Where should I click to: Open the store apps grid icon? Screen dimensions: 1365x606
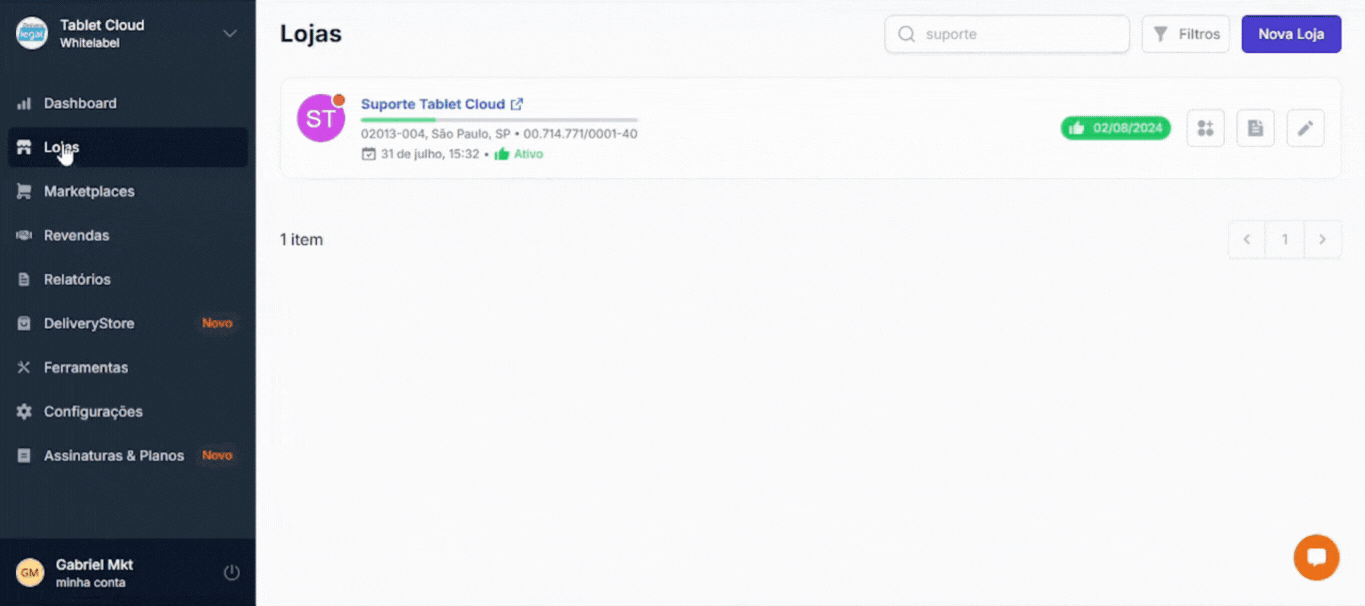coord(1205,128)
